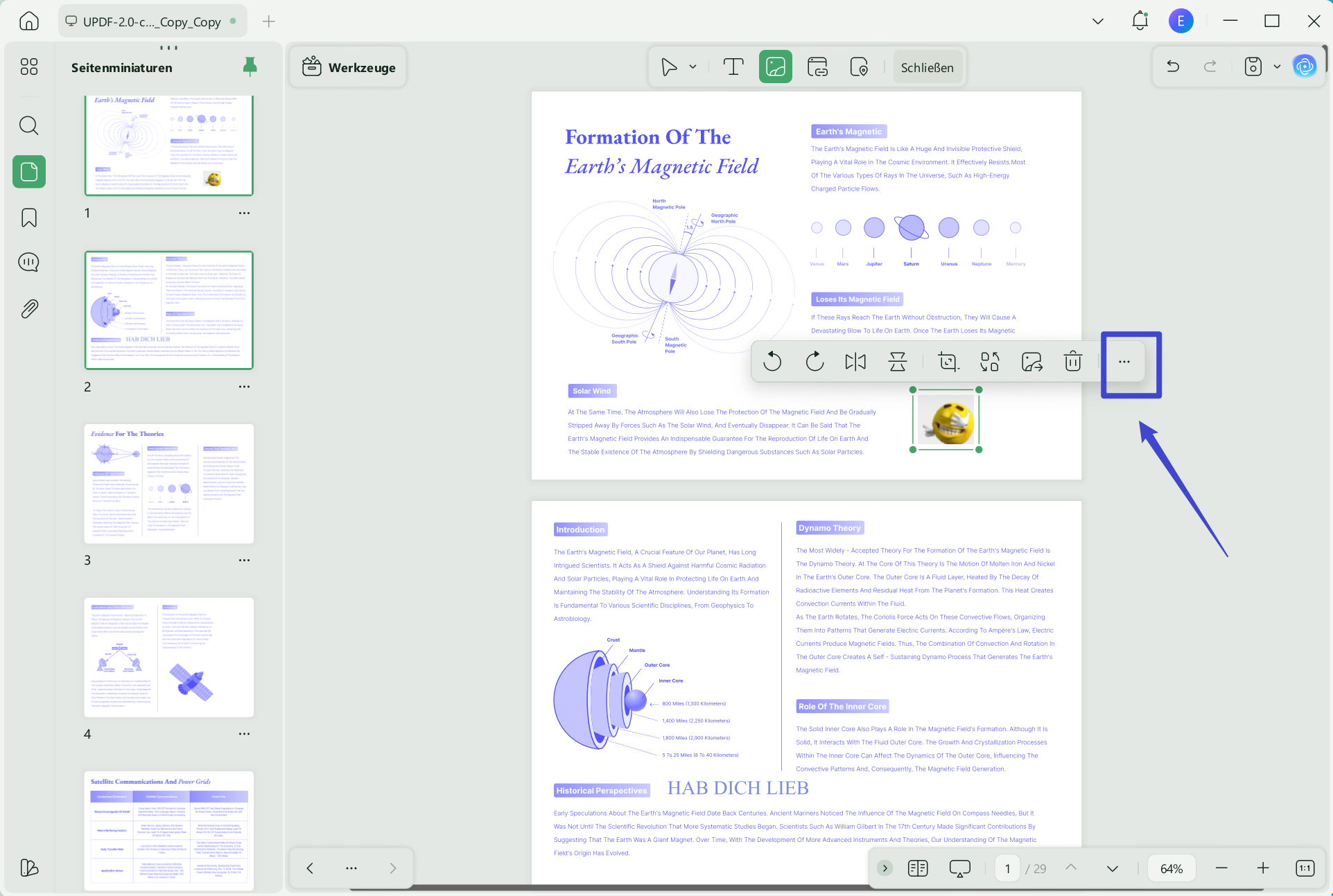1333x896 pixels.
Task: Toggle the pin for the page thumbnails panel
Action: [250, 66]
